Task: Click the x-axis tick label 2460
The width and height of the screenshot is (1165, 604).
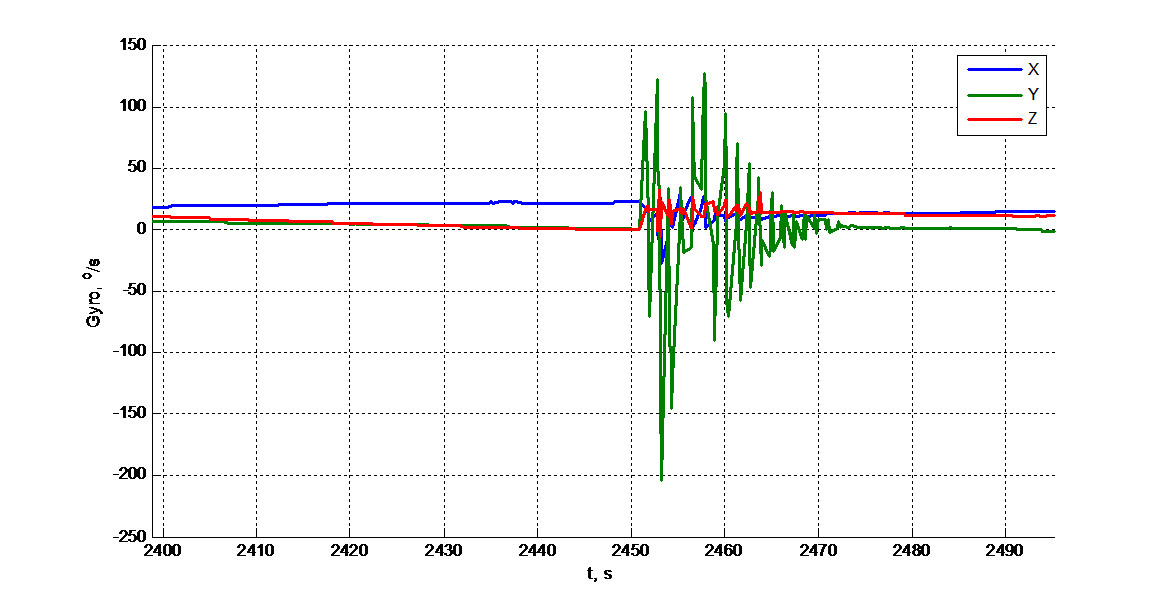Action: coord(724,551)
